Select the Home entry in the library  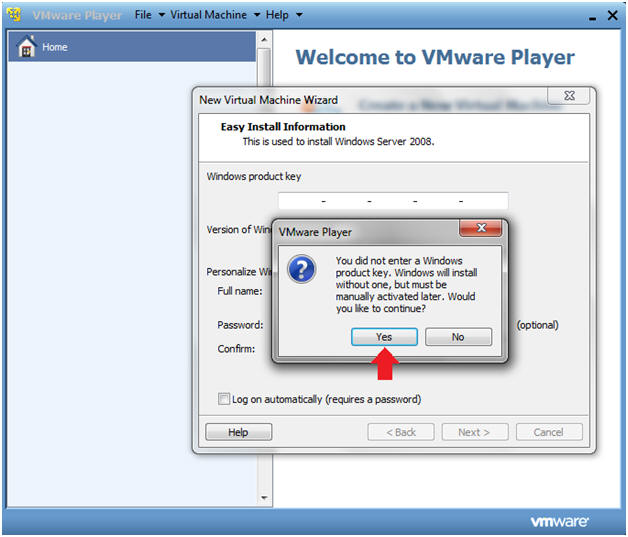tap(132, 46)
